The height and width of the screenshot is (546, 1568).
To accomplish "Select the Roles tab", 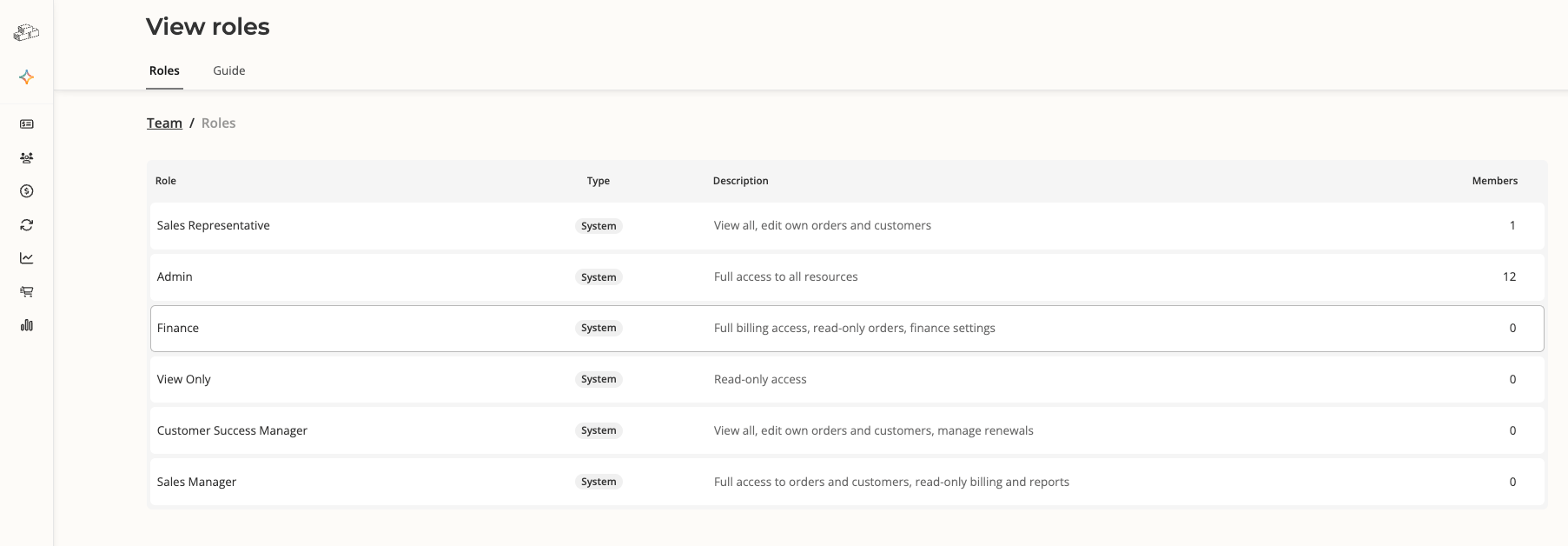I will [164, 70].
